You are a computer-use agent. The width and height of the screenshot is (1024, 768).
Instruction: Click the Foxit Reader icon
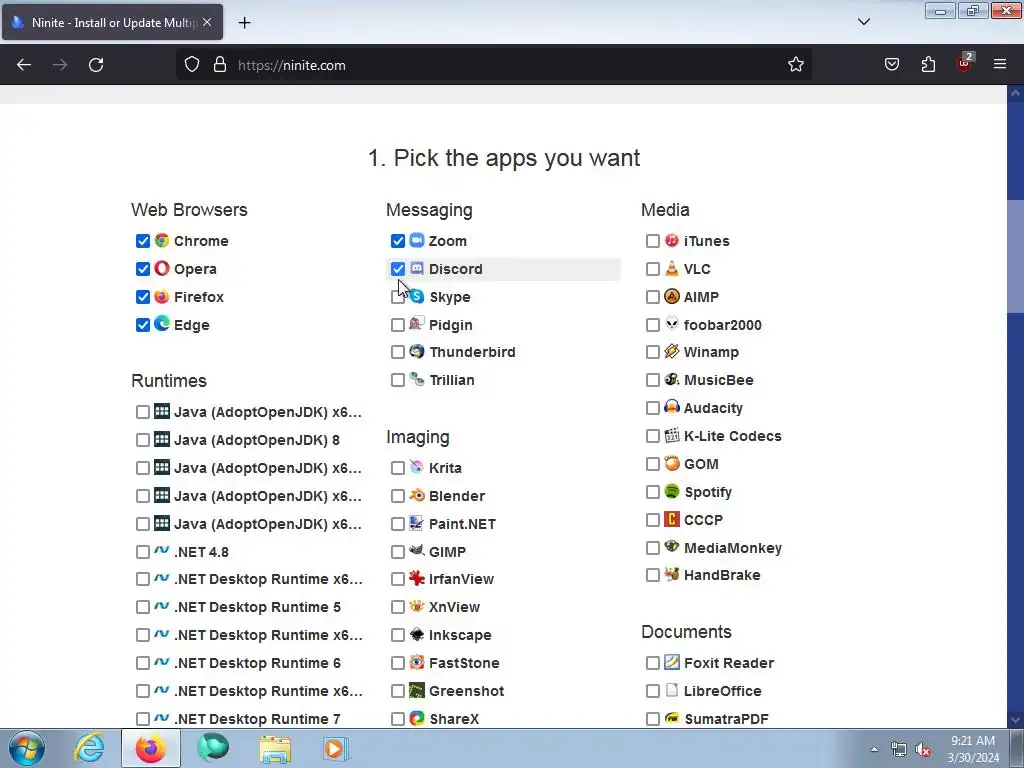point(672,662)
